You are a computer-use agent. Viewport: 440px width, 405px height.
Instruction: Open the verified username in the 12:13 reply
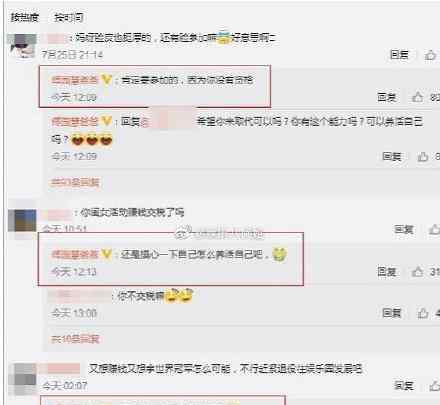click(x=75, y=255)
